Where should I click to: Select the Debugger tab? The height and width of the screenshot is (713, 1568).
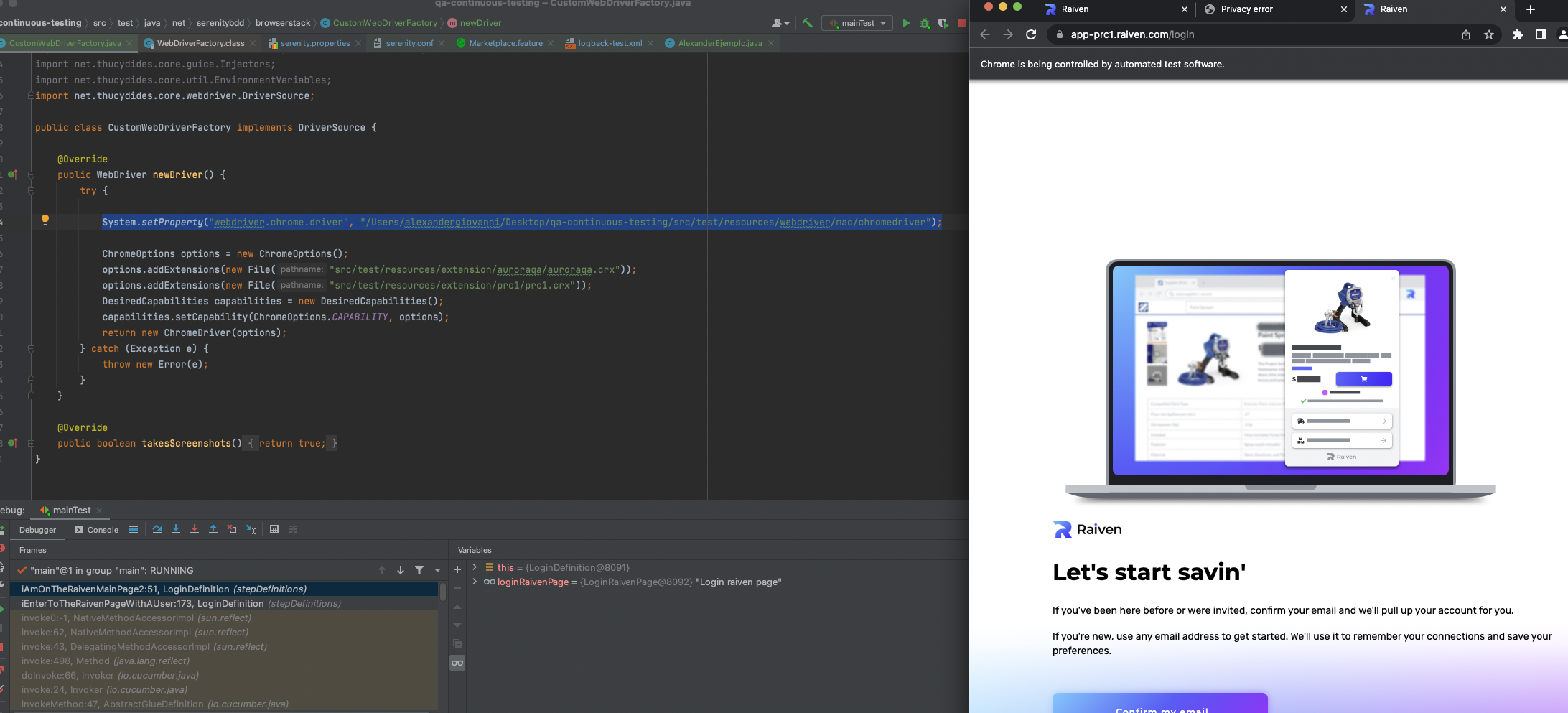tap(37, 530)
